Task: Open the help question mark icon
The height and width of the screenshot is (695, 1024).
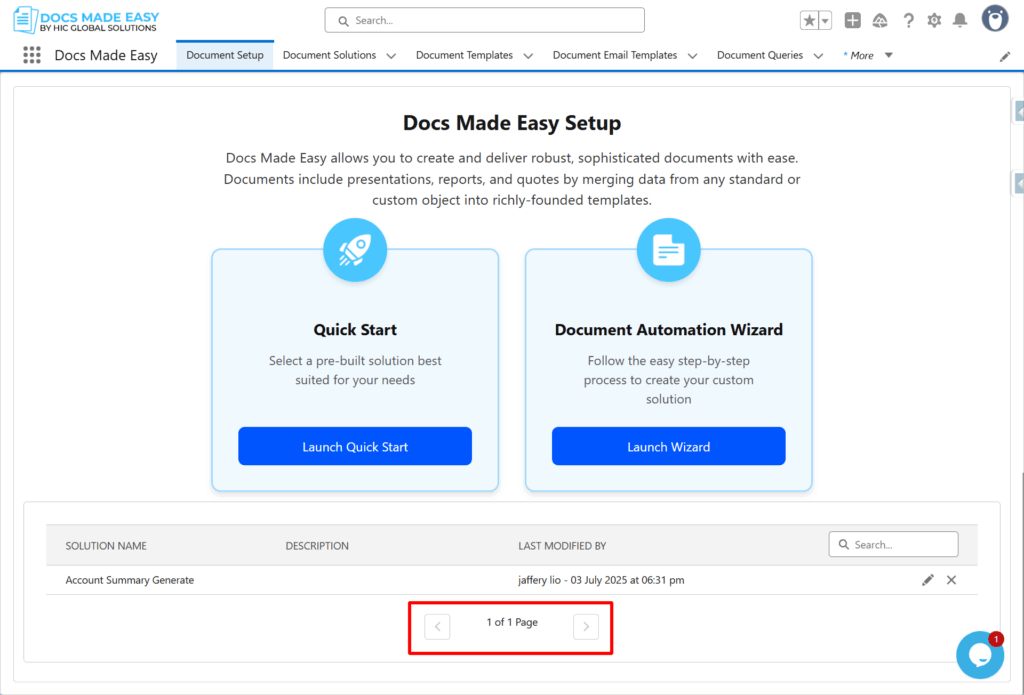Action: [908, 20]
